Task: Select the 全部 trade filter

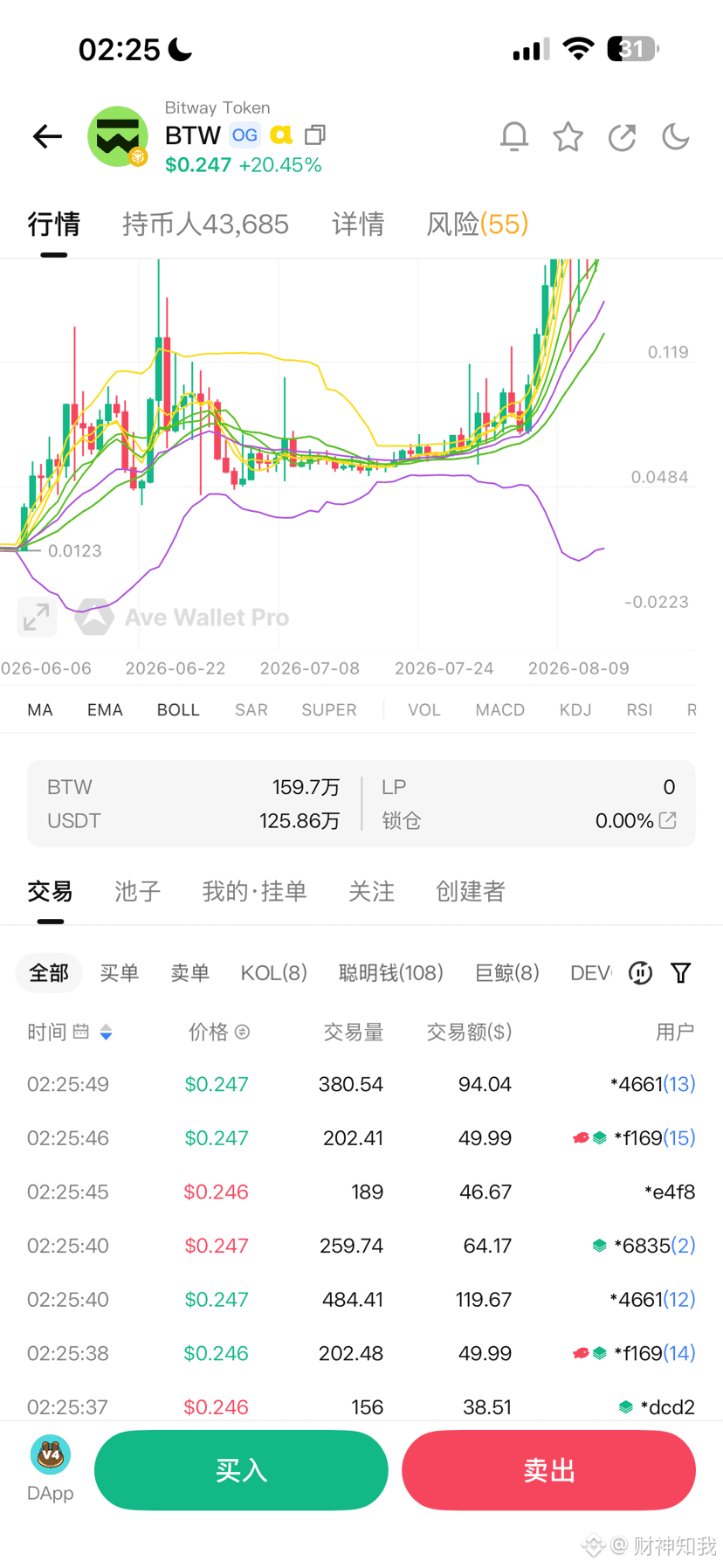Action: [49, 972]
